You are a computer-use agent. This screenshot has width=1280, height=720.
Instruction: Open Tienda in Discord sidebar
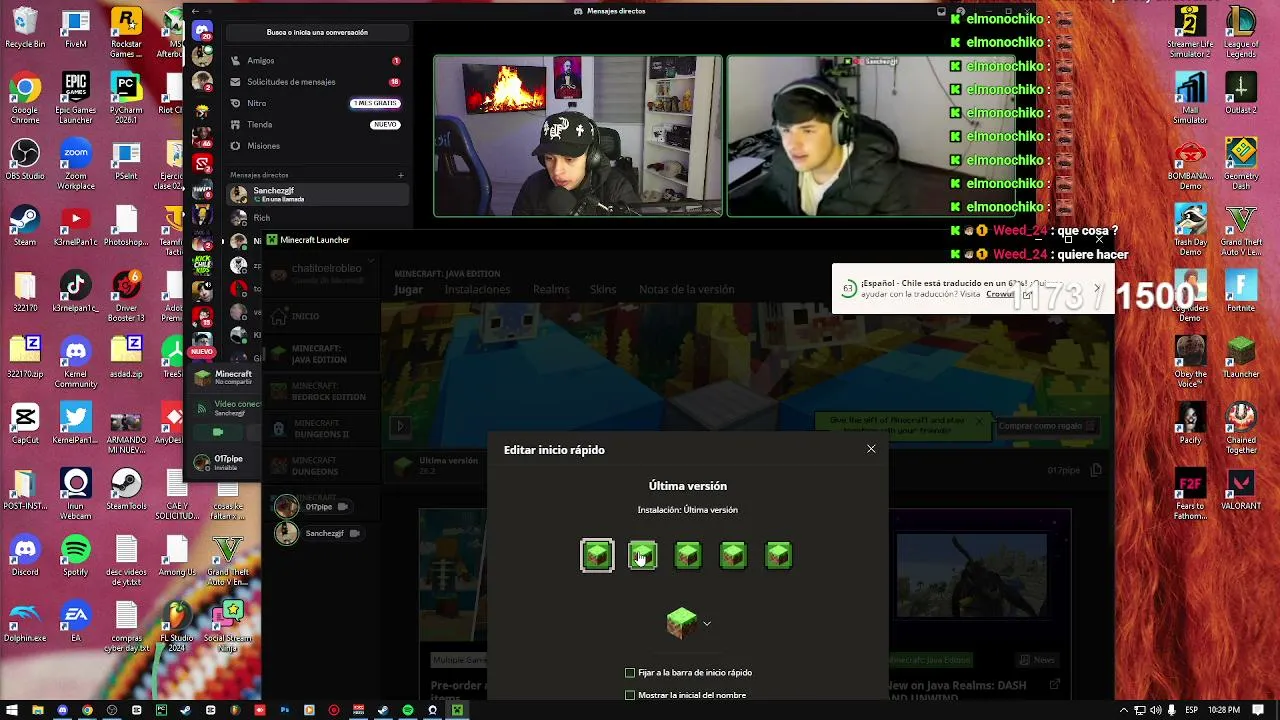(316, 125)
